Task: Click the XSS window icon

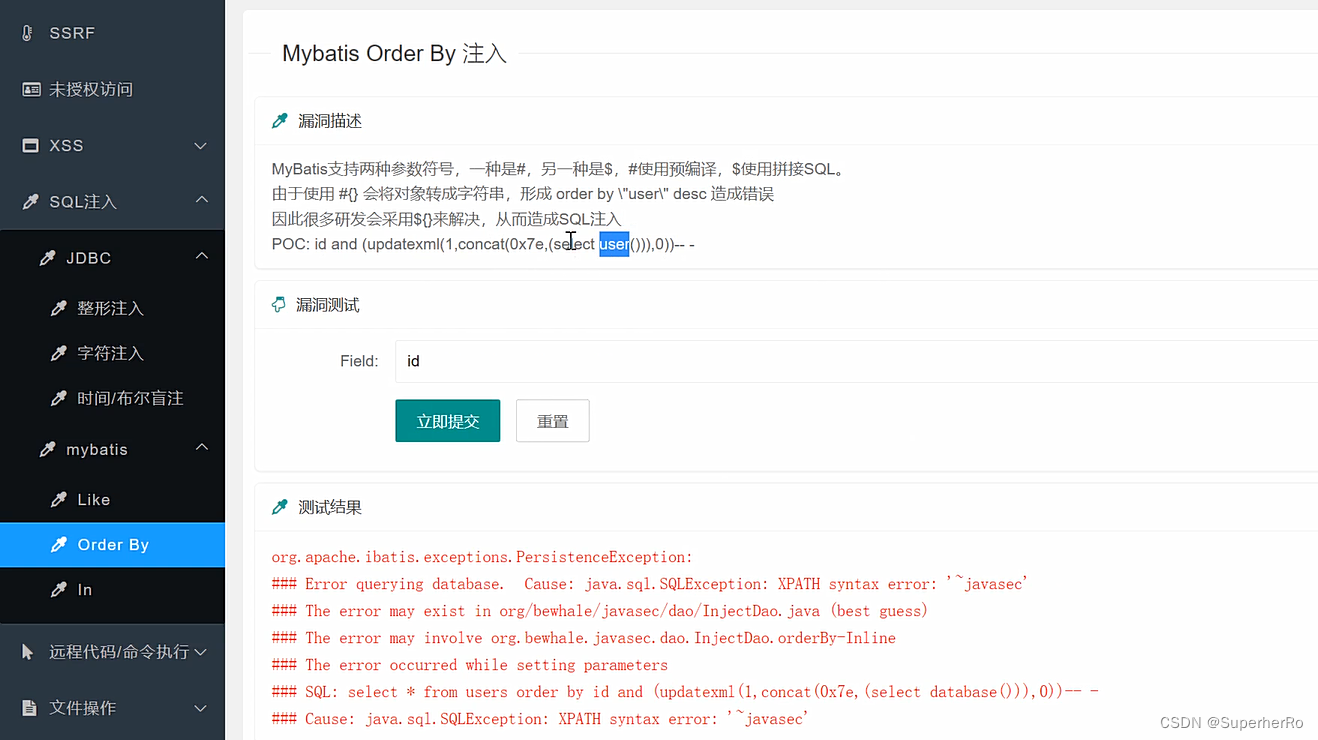Action: click(31, 145)
